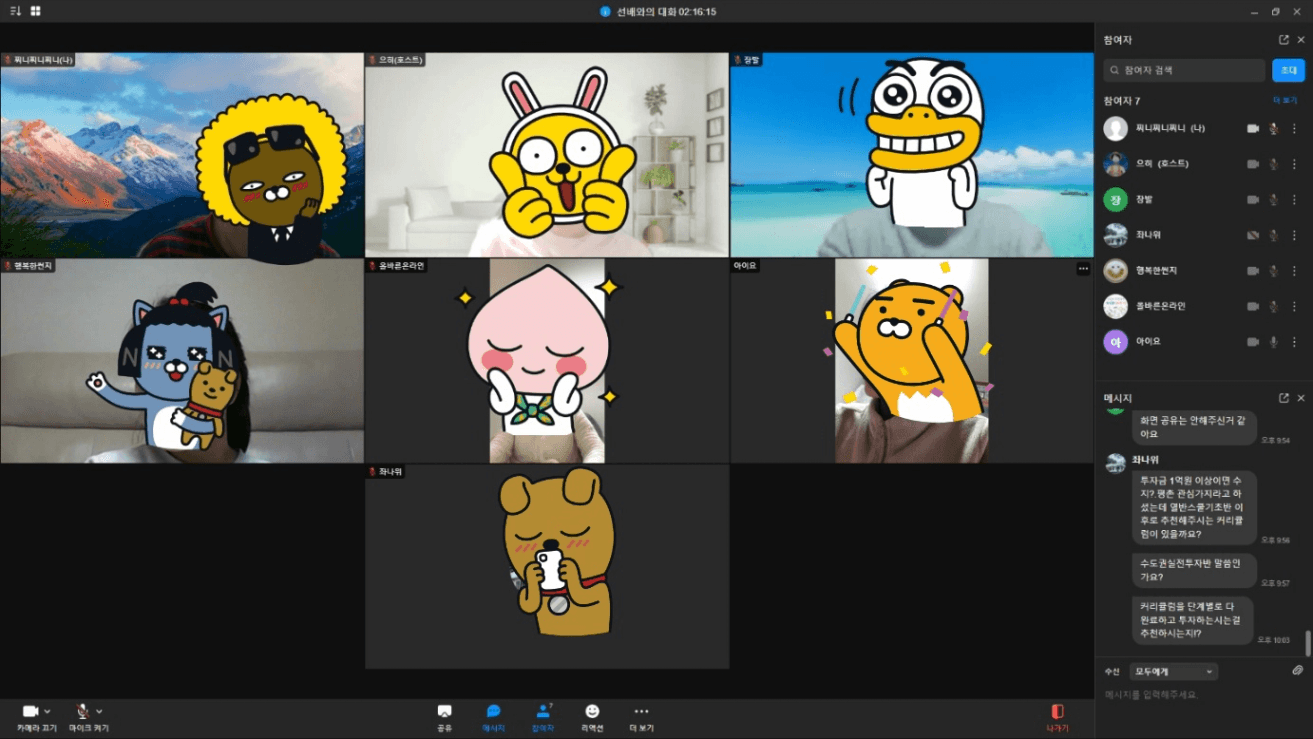
Task: Click camera icon in 장발 row
Action: coord(1253,199)
